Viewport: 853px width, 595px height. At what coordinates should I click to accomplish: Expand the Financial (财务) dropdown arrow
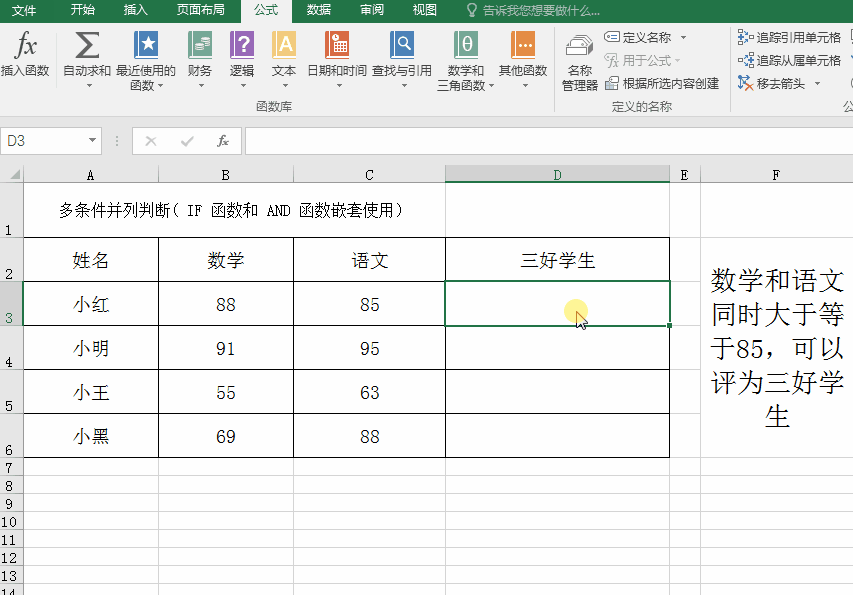coord(201,85)
